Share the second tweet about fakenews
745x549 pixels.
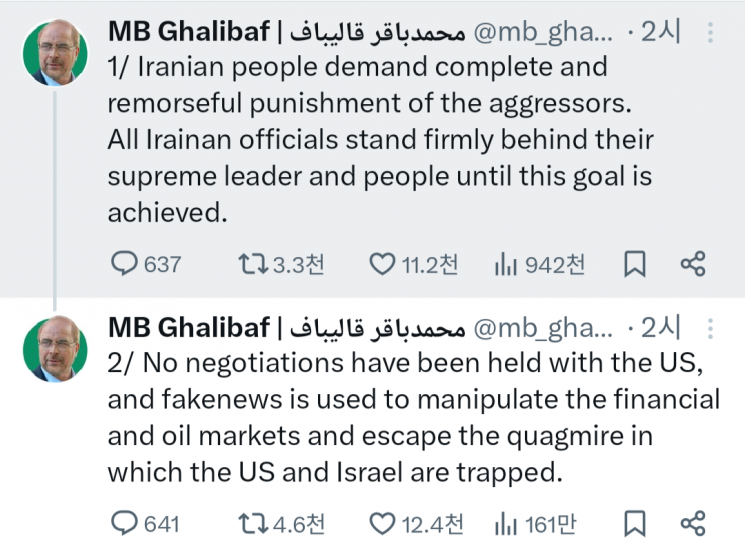click(693, 522)
